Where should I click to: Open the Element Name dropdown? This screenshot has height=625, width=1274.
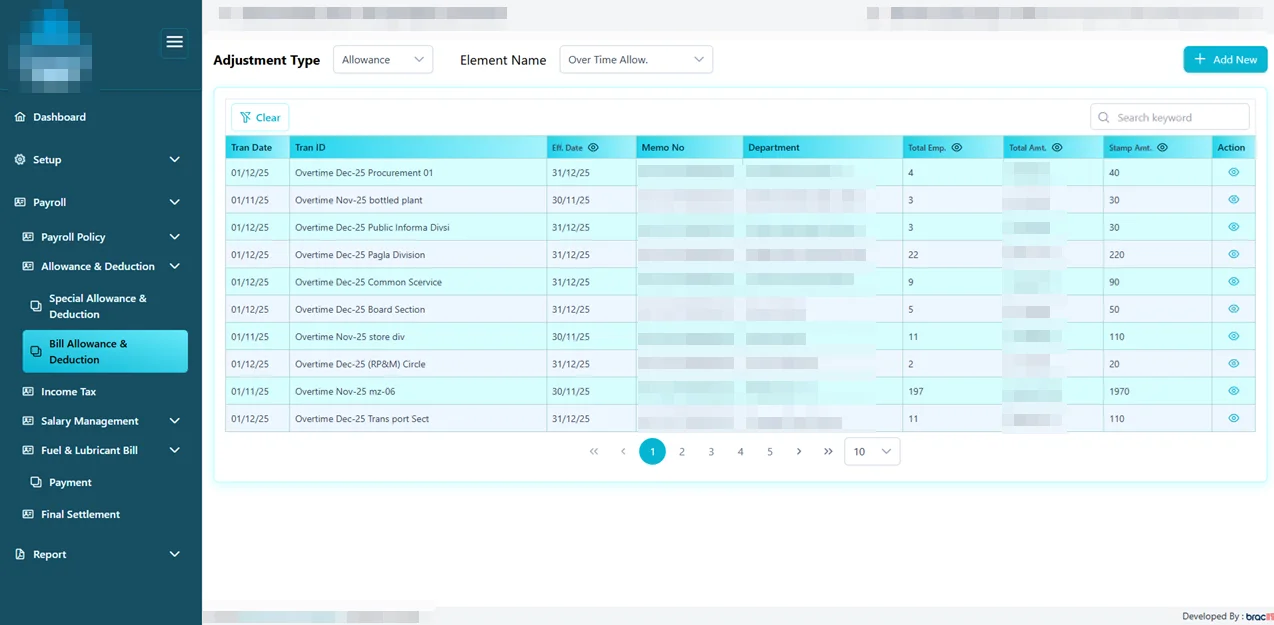(636, 60)
